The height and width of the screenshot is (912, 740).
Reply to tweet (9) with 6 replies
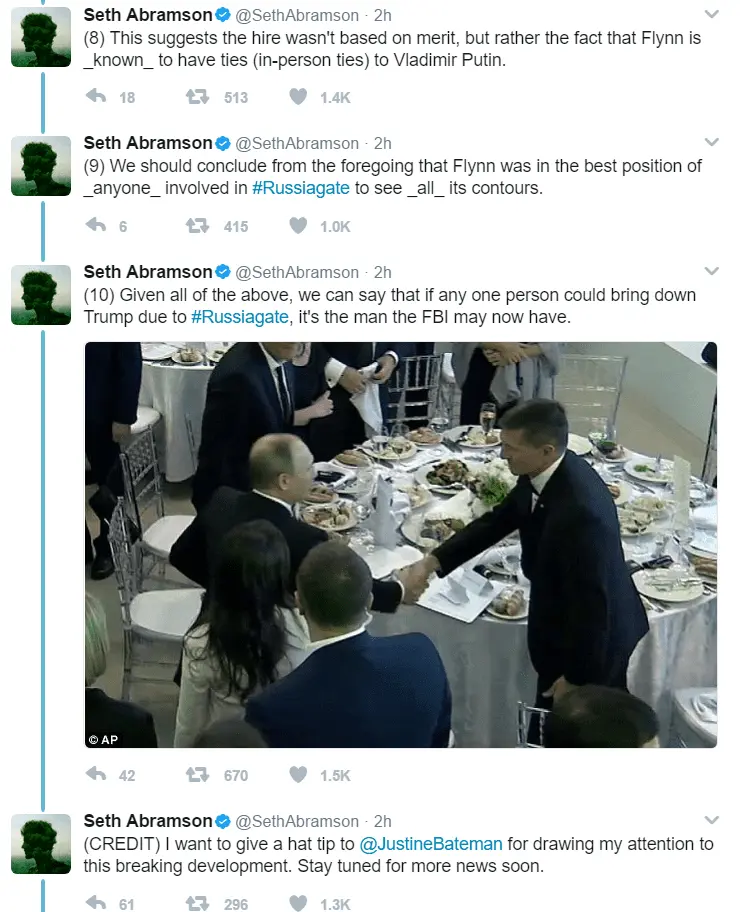tap(97, 226)
